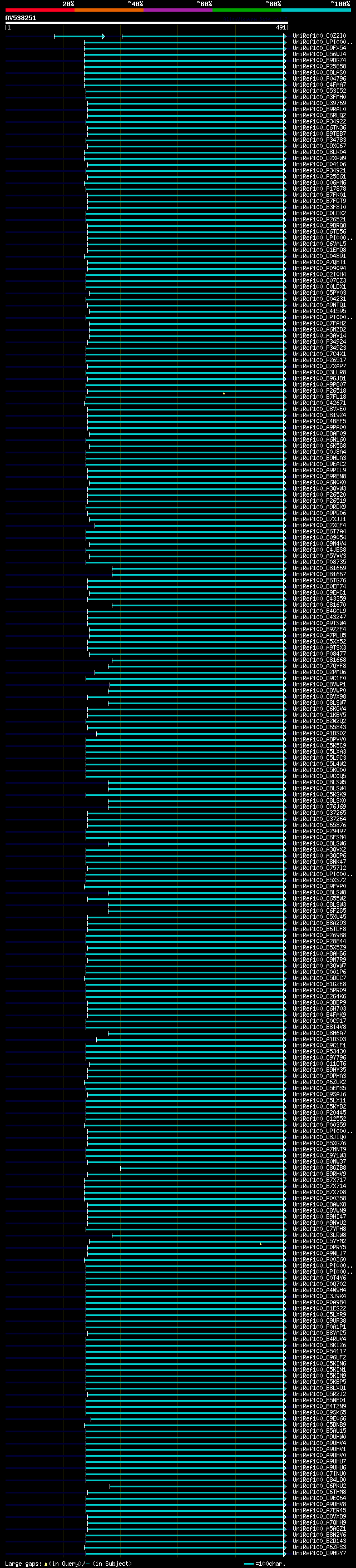
Task: Click the Large gaps legend text
Action: [x=24, y=1563]
